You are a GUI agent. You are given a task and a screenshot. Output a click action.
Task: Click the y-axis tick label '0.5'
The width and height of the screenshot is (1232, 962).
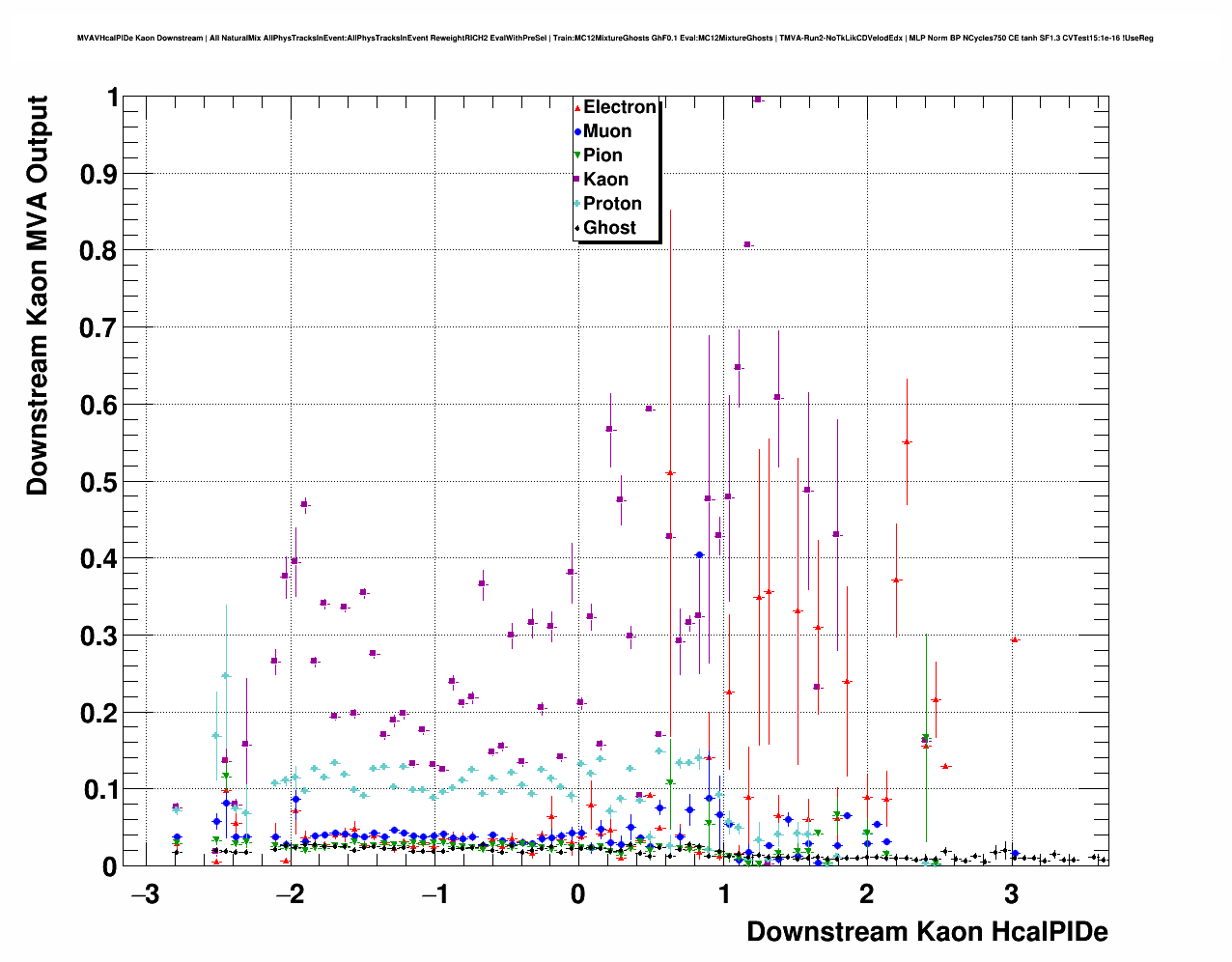pos(99,482)
